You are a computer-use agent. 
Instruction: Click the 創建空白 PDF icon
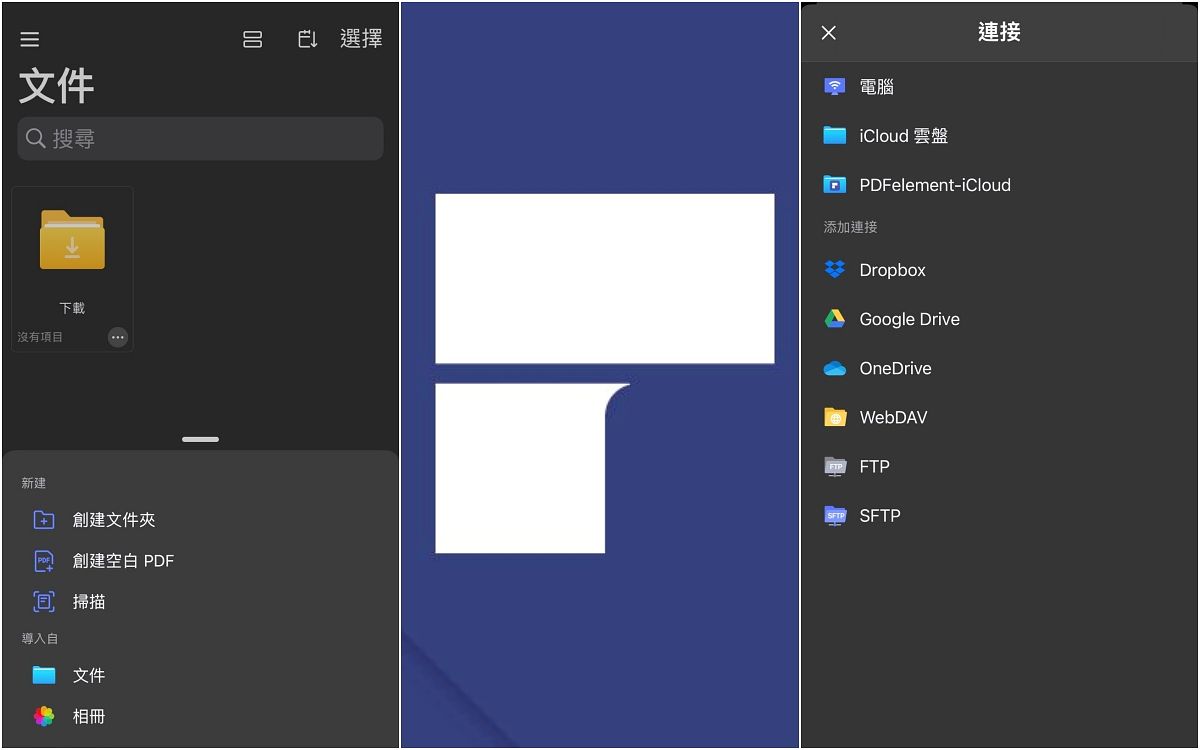[x=44, y=561]
